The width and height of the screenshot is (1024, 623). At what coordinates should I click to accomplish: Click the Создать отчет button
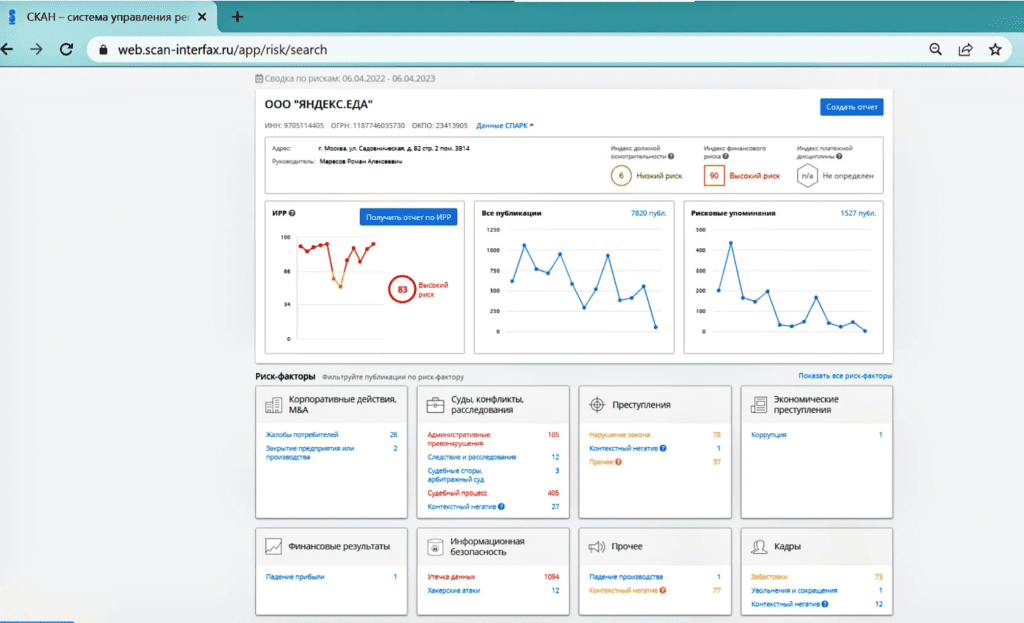851,107
